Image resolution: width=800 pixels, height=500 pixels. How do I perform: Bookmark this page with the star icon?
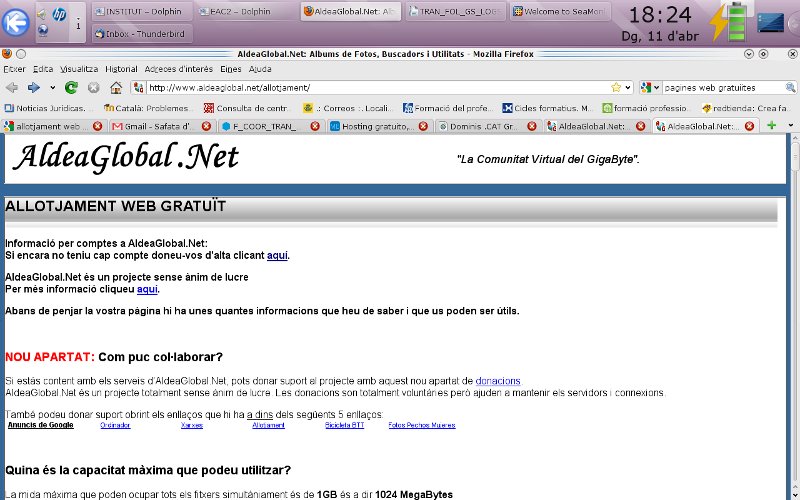616,88
